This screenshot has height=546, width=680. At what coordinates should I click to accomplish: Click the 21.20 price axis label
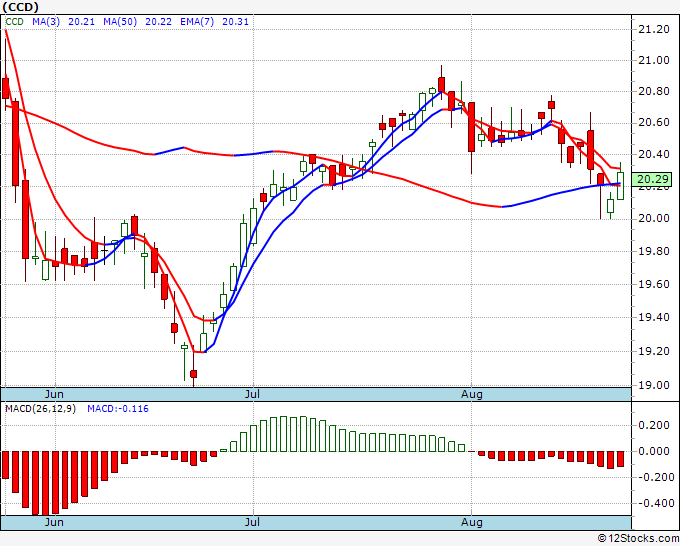tap(654, 29)
